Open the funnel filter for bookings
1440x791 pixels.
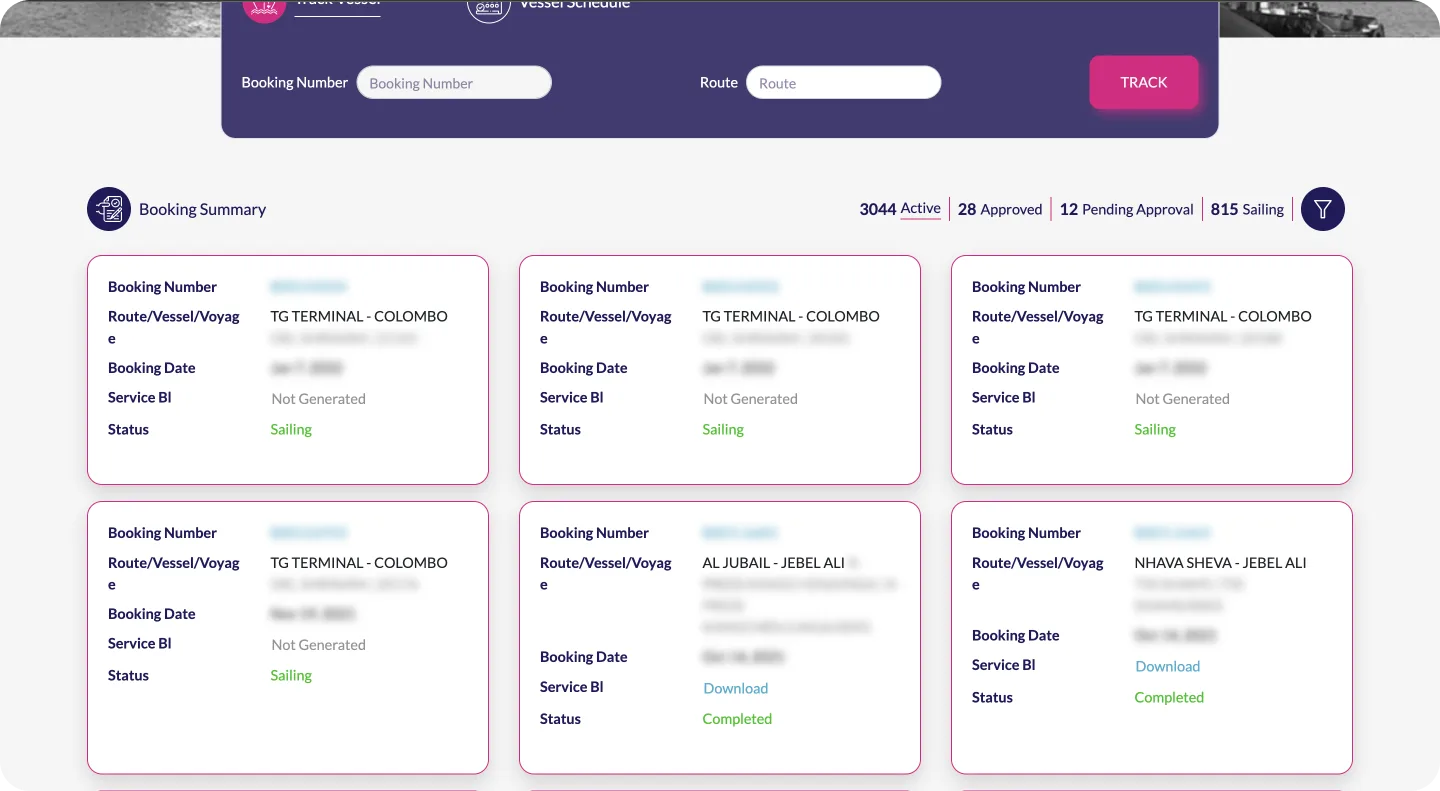[x=1323, y=209]
